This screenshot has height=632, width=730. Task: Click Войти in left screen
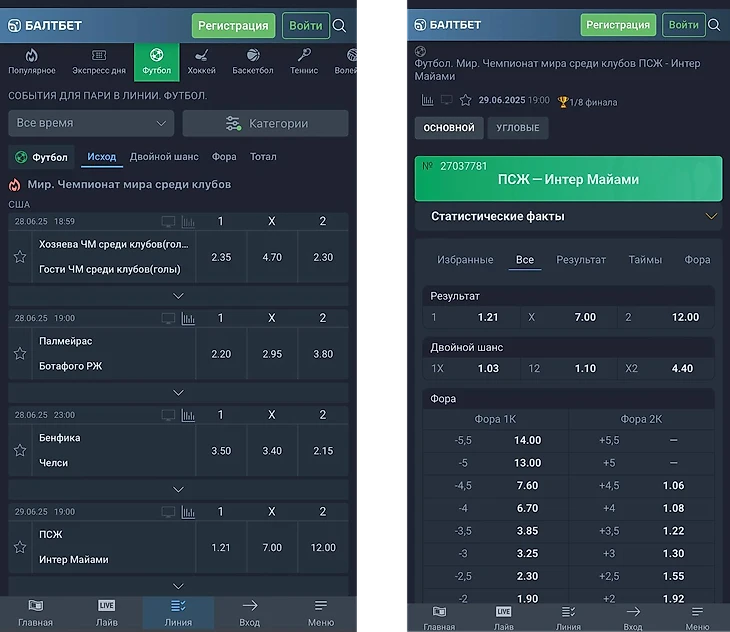click(x=306, y=26)
